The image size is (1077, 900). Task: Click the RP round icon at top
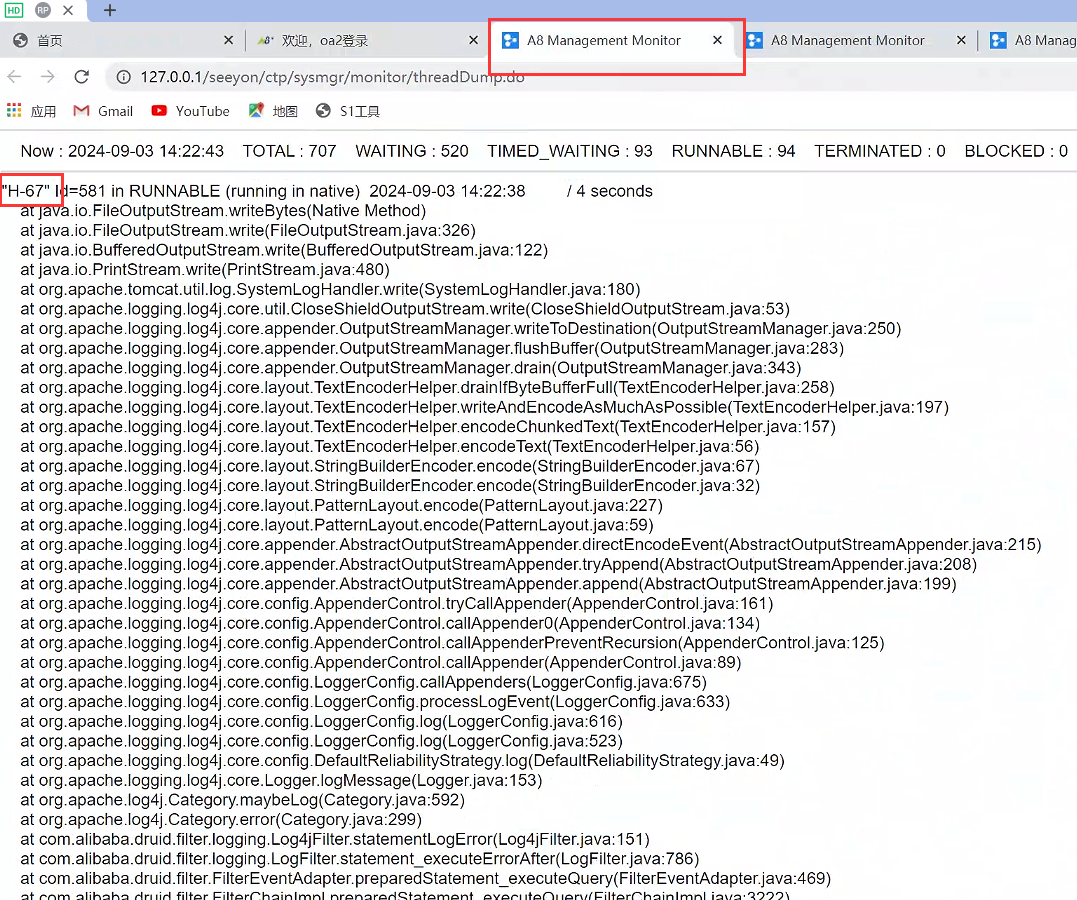pyautogui.click(x=43, y=10)
